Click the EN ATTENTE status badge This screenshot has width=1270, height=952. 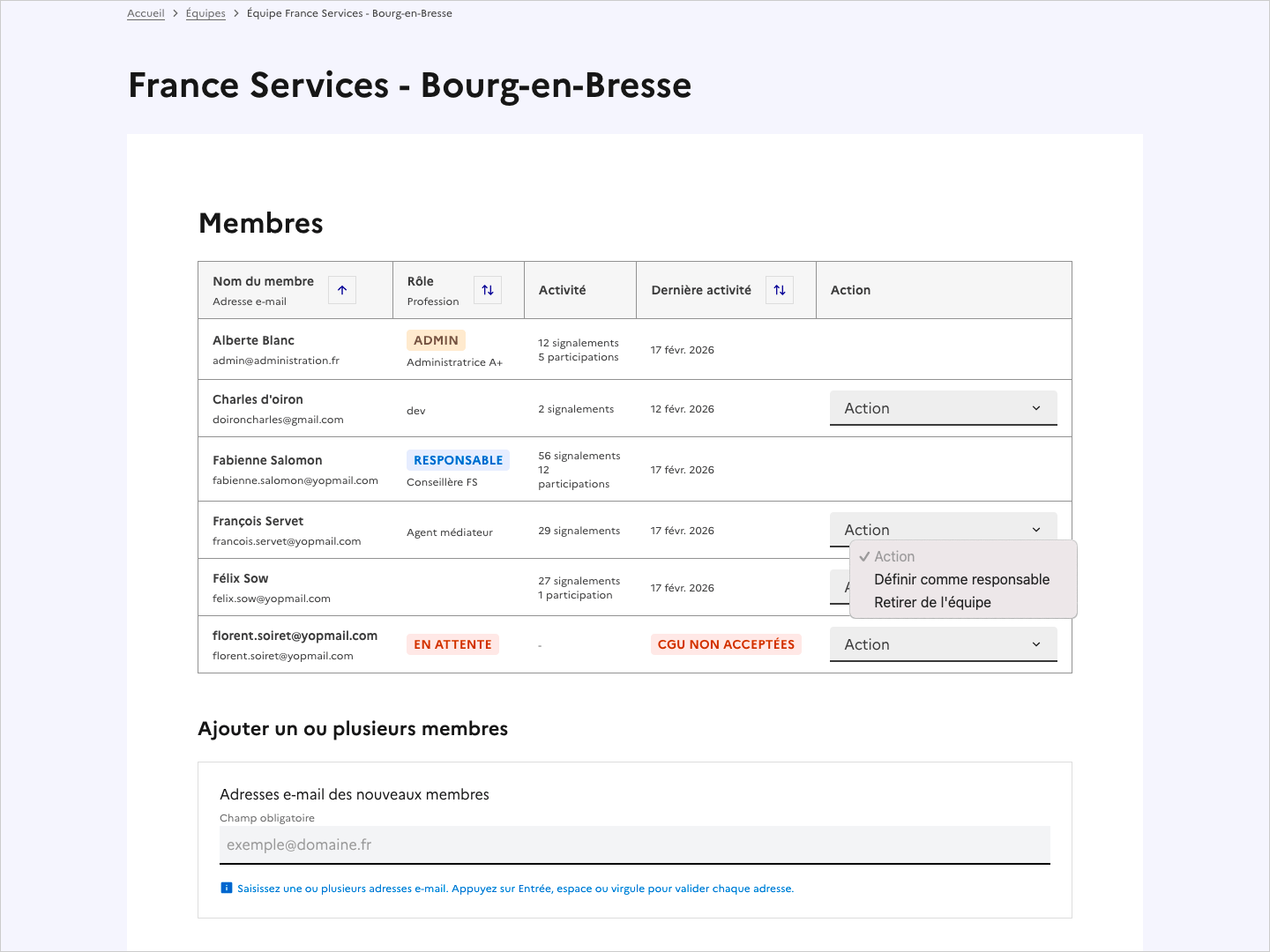452,643
